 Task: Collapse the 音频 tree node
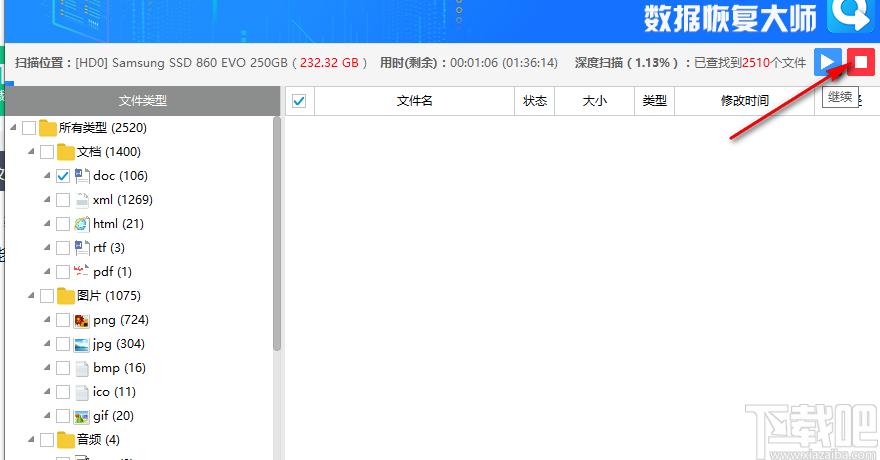pos(31,439)
